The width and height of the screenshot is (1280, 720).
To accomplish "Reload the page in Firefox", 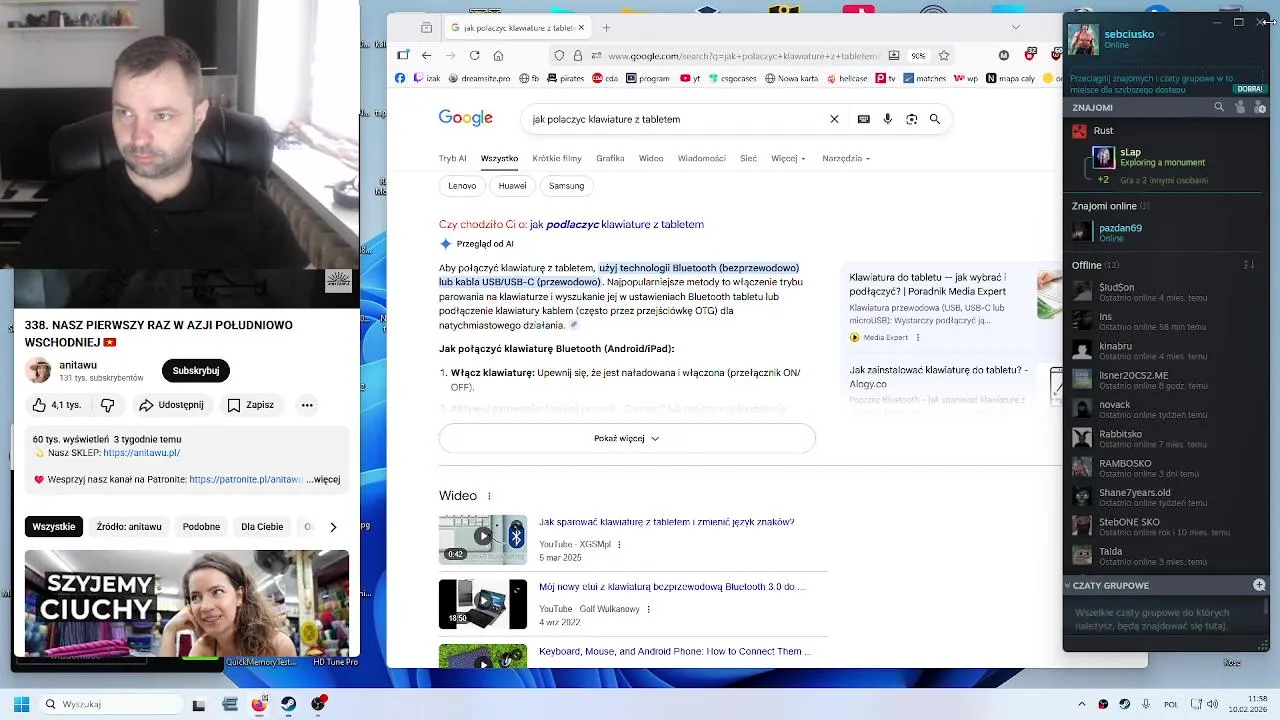I will tap(475, 56).
